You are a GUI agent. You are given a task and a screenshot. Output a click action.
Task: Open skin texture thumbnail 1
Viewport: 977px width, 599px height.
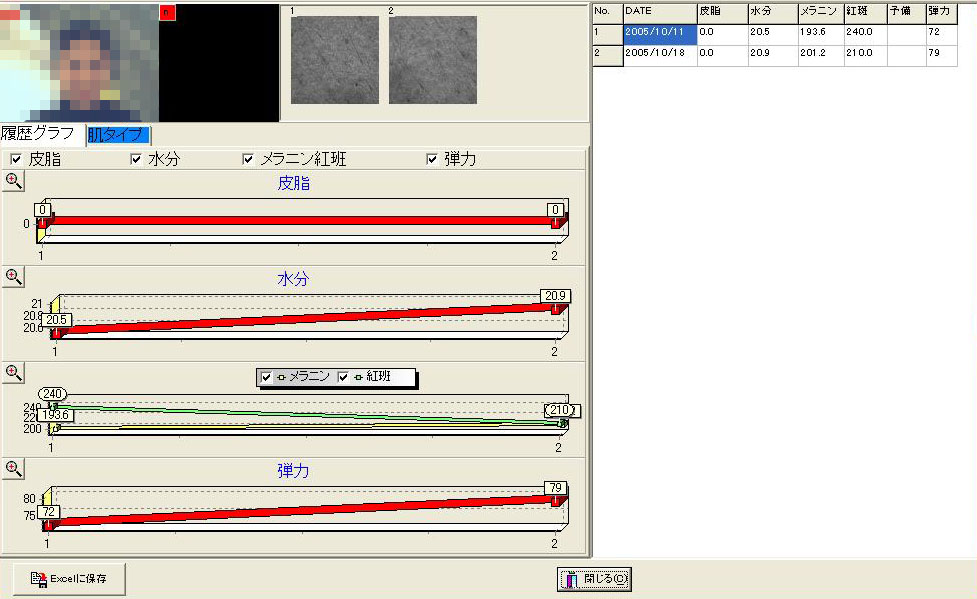tap(335, 60)
